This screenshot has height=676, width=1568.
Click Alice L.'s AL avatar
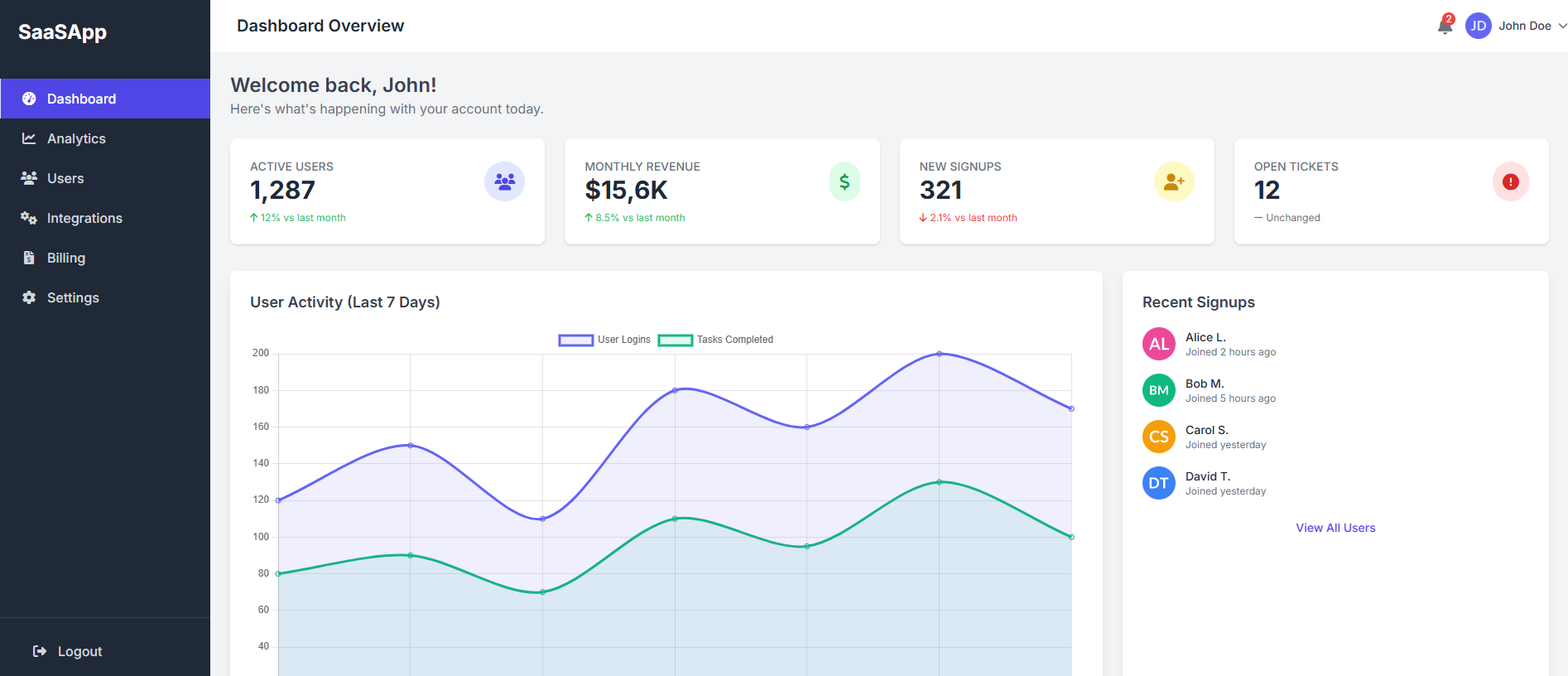click(1159, 344)
